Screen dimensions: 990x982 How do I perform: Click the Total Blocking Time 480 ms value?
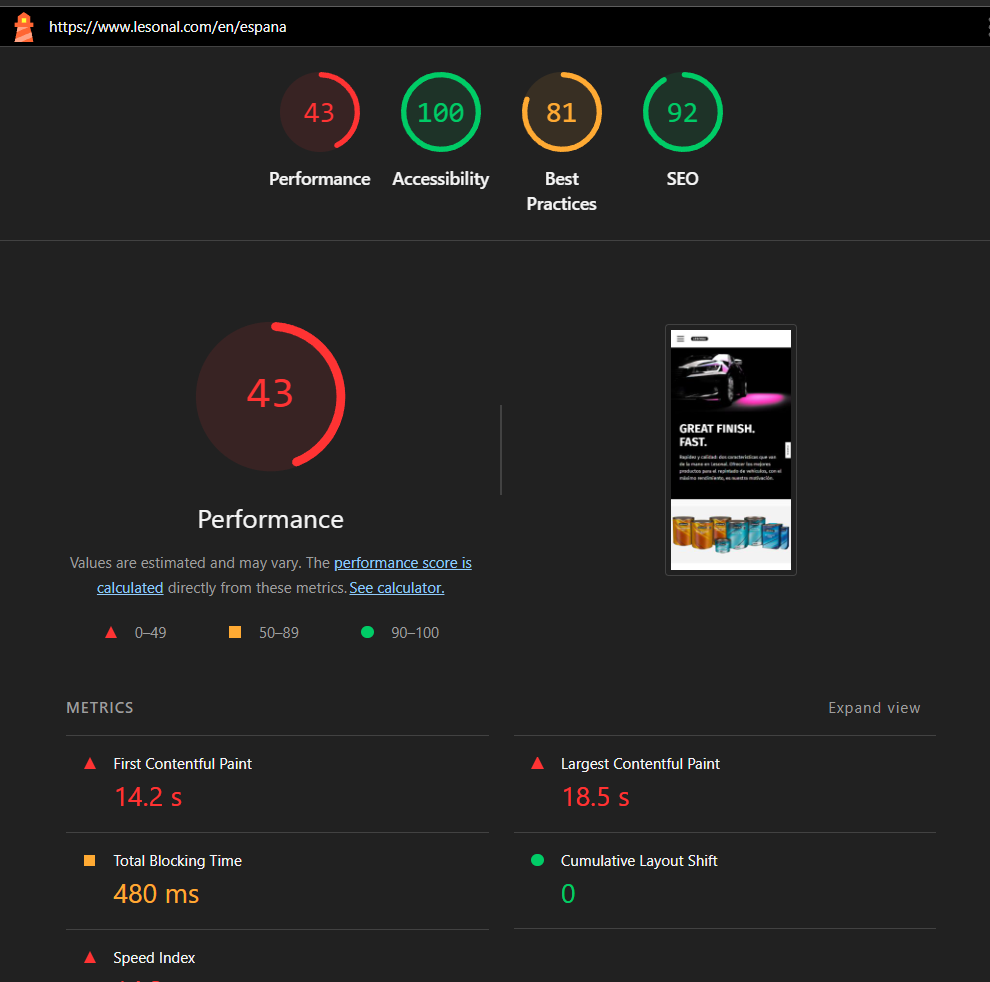[156, 894]
